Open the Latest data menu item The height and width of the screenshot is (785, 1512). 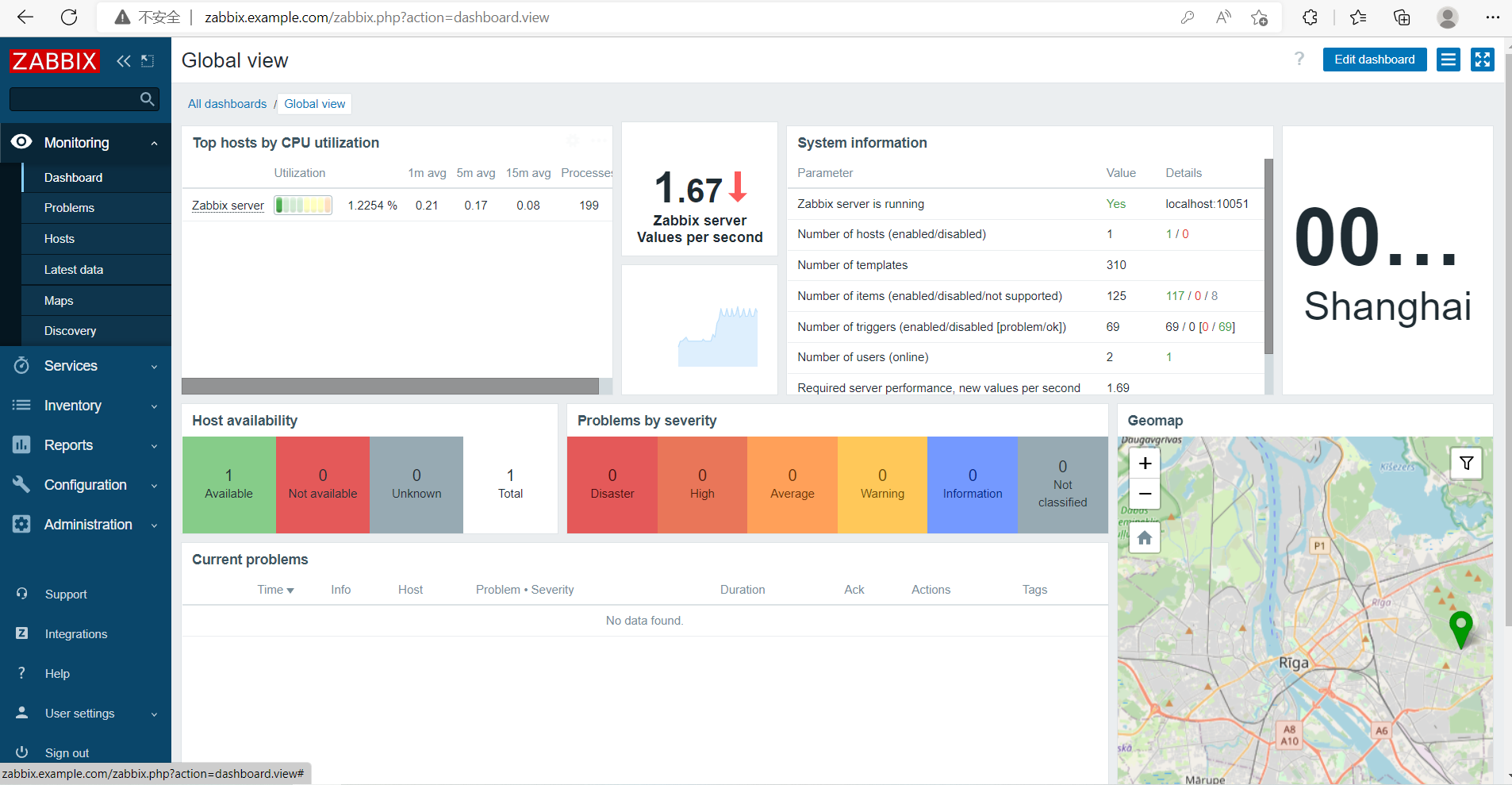pos(74,270)
